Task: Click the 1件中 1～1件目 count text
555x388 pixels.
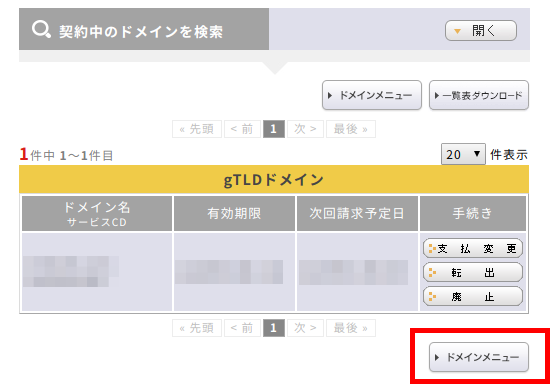Action: (66, 155)
